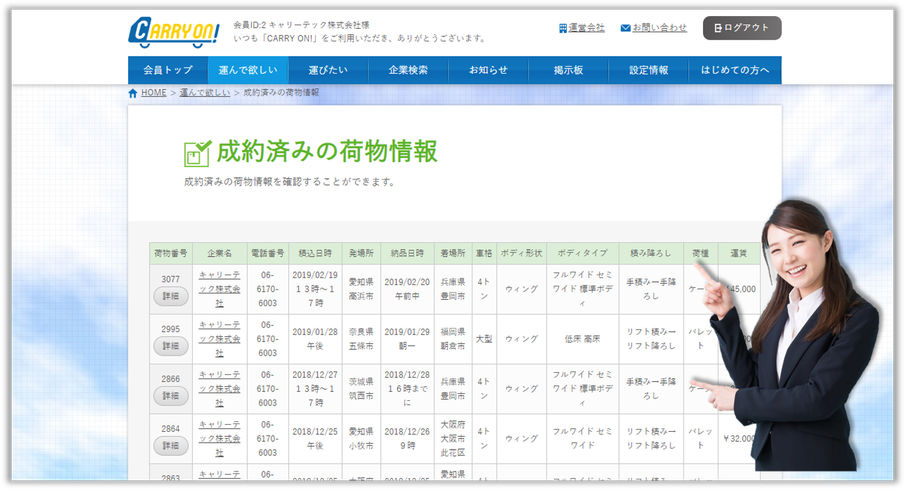905x490 pixels.
Task: Click 詳細 button for cargo 2866
Action: [x=170, y=396]
